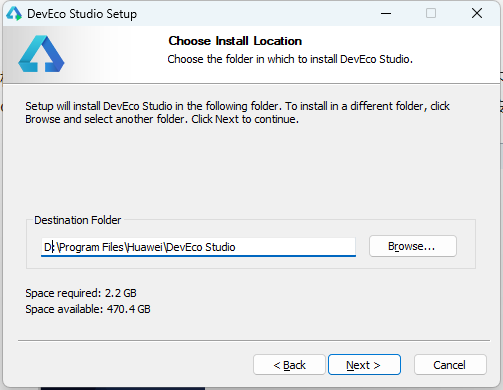Click the 'Choose the folder in which' subtitle
This screenshot has width=503, height=390.
290,59
